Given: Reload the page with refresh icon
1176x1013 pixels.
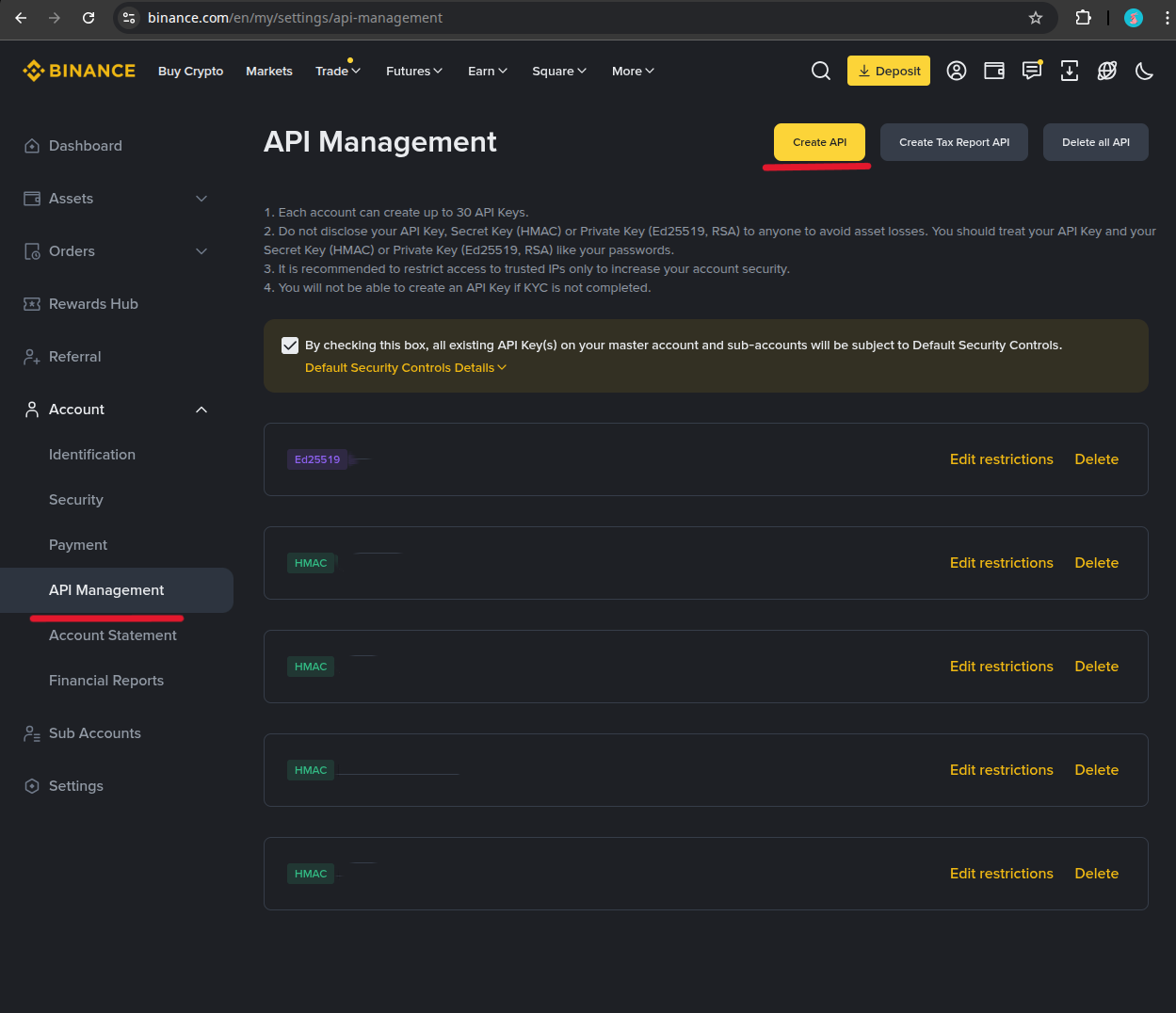Looking at the screenshot, I should pos(89,18).
